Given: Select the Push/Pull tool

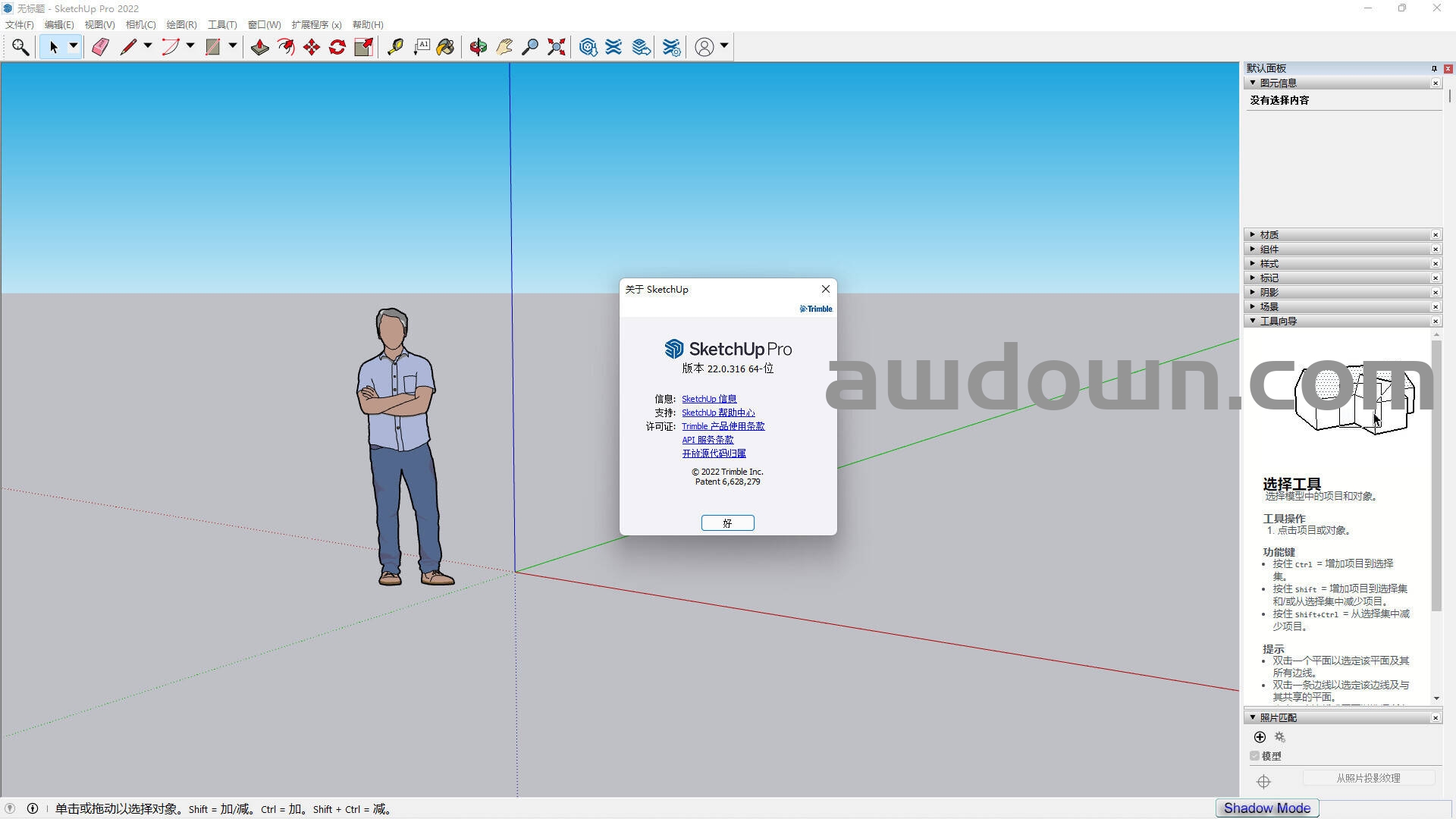Looking at the screenshot, I should point(259,47).
